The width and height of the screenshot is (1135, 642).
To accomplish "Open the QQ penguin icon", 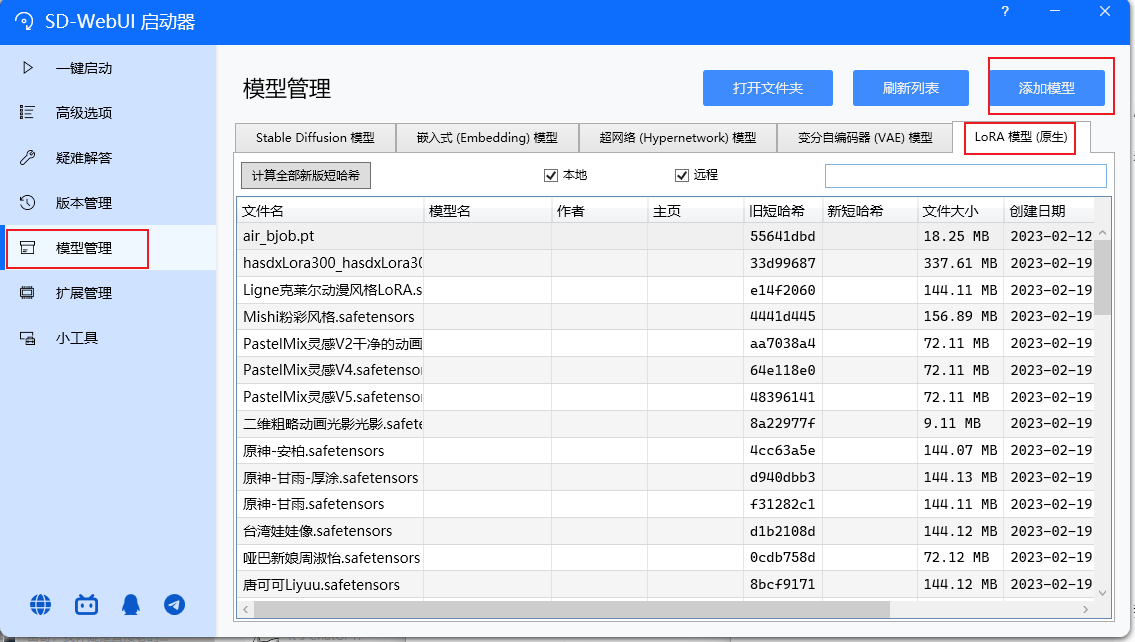I will pyautogui.click(x=131, y=604).
